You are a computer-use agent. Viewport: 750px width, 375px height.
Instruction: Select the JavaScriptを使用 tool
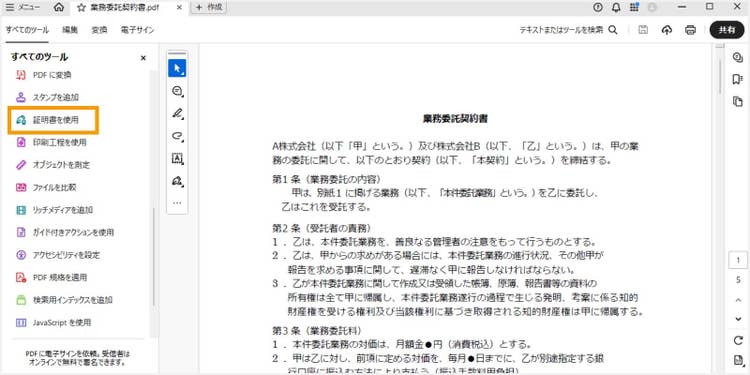[x=53, y=322]
